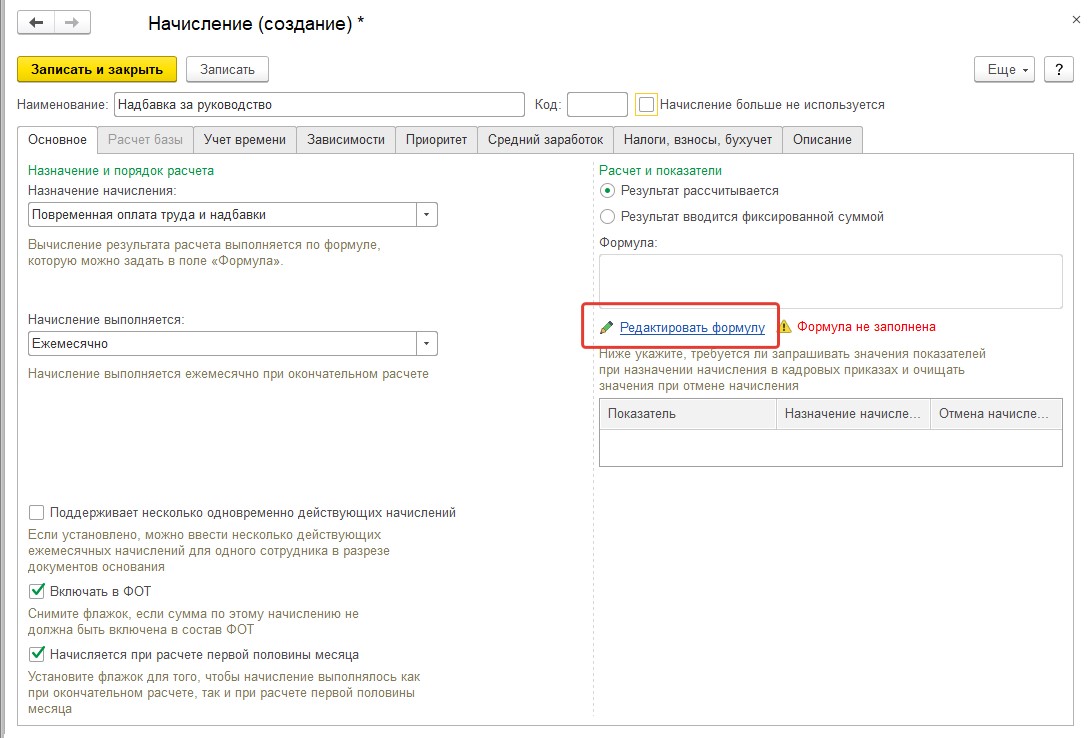The width and height of the screenshot is (1090, 738).
Task: Open the 'Средний заработок' tab
Action: coord(545,140)
